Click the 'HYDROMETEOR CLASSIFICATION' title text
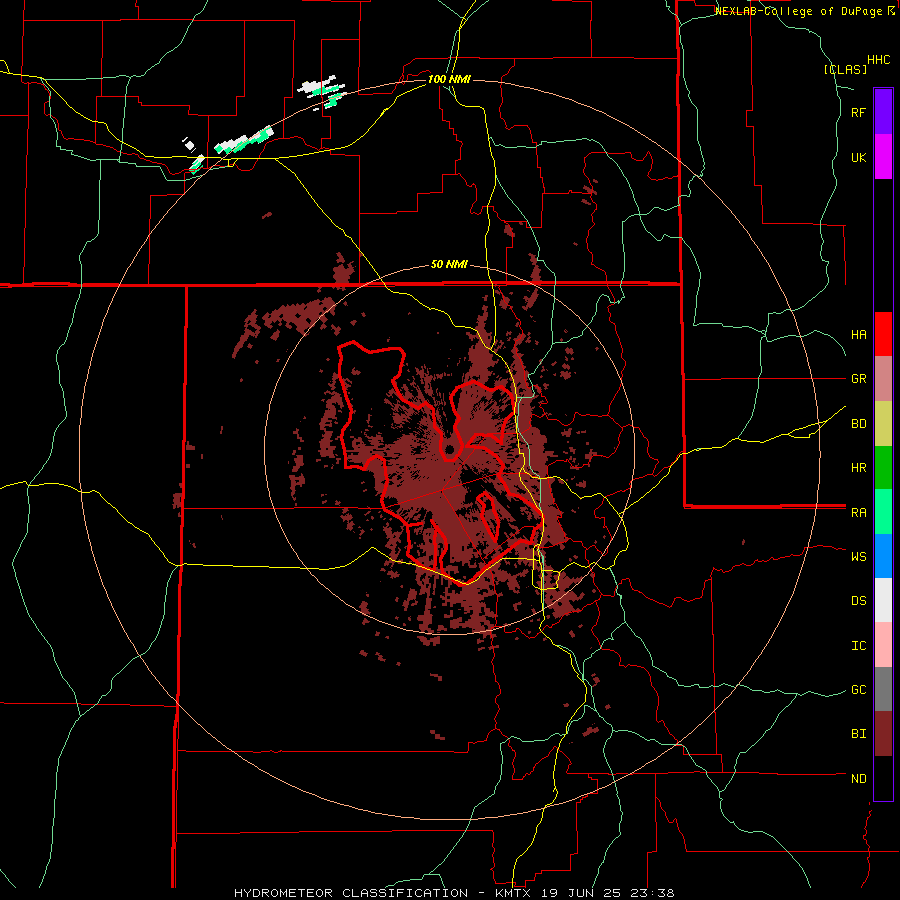This screenshot has width=900, height=900. pos(351,893)
